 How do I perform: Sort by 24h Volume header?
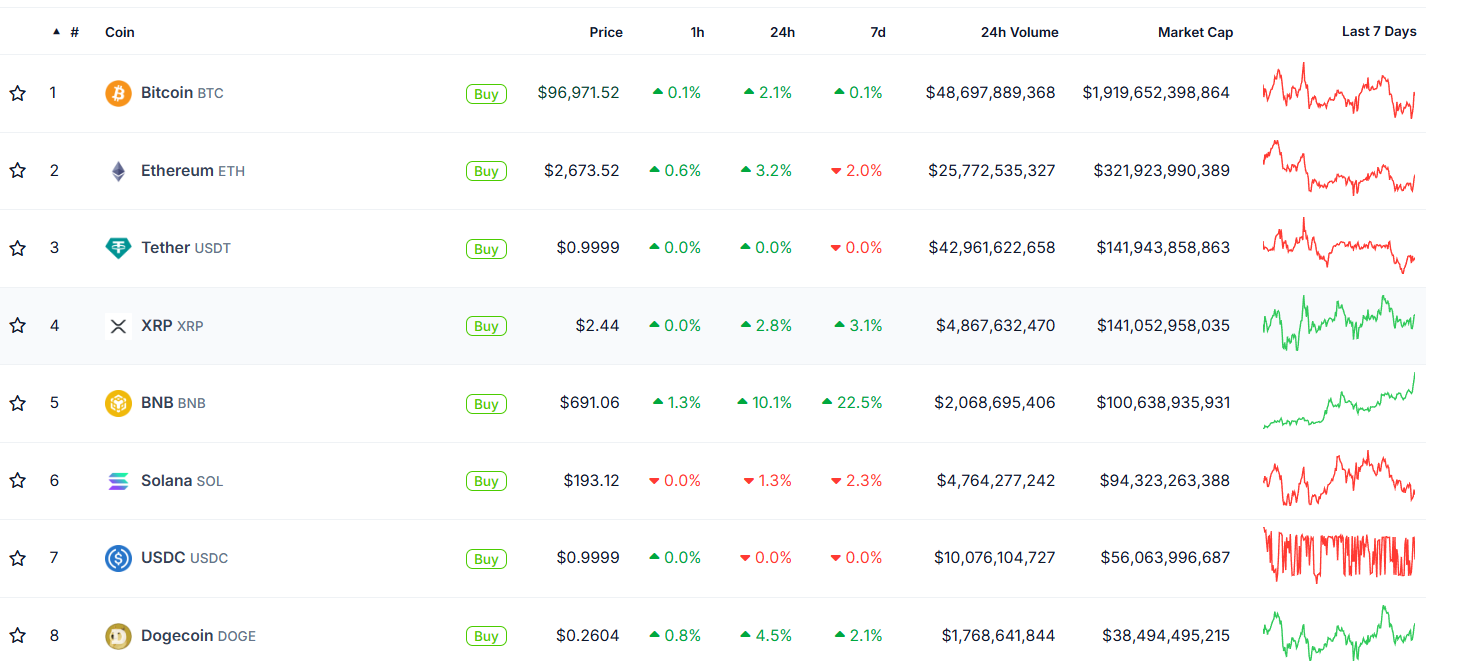coord(1020,32)
